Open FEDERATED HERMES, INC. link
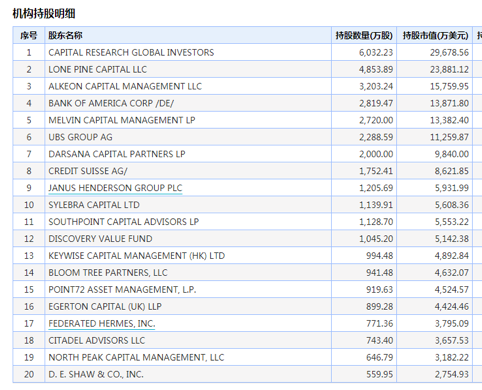Screen dimensions: 482x390 coord(102,324)
